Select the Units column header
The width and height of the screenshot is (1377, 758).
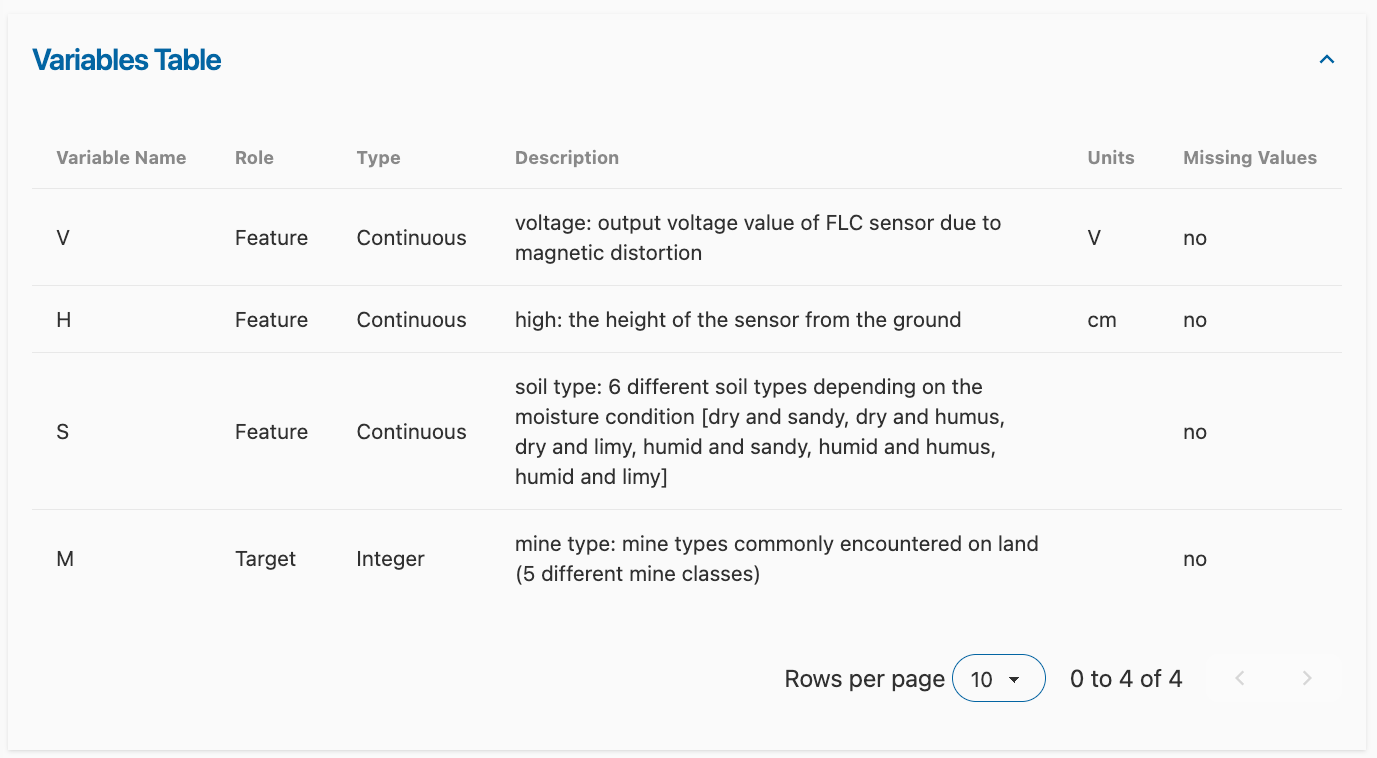(x=1111, y=158)
